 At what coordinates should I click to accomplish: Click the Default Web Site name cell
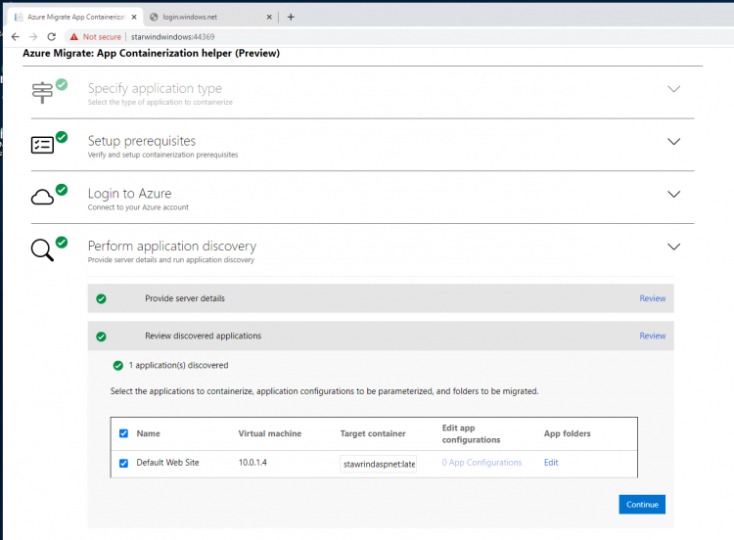pos(168,462)
